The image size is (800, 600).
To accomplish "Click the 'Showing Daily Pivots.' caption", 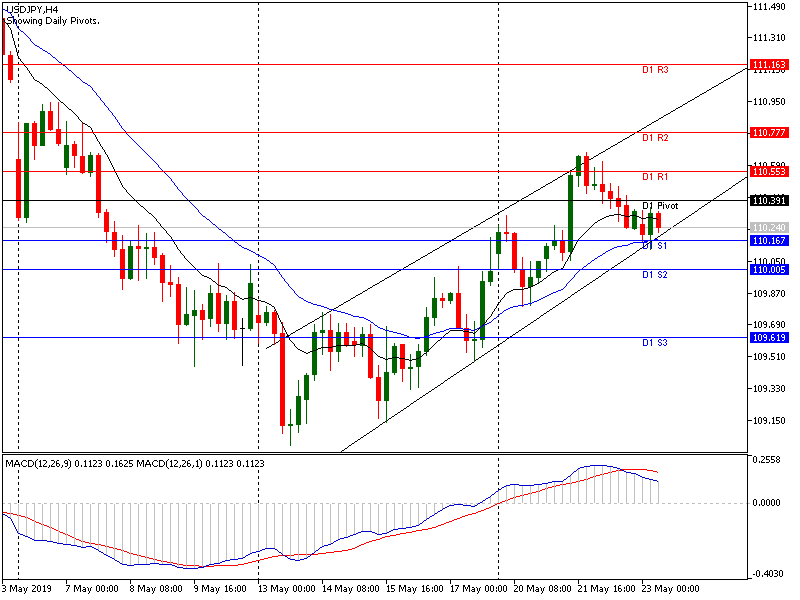I will 53,21.
